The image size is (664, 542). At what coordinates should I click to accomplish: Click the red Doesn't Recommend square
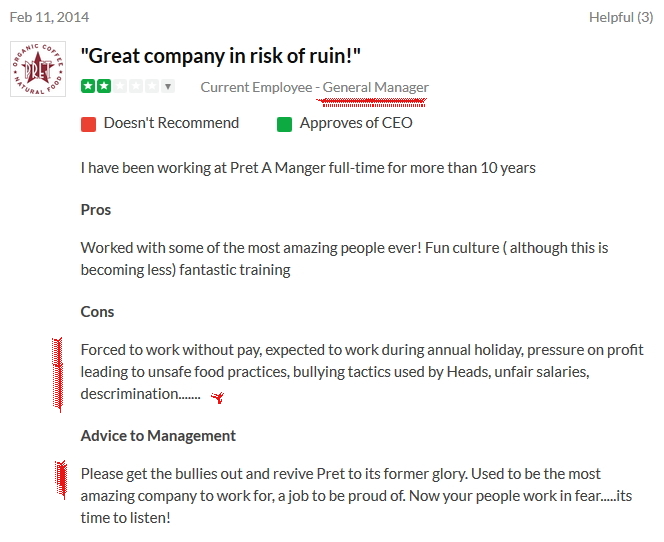(x=88, y=124)
